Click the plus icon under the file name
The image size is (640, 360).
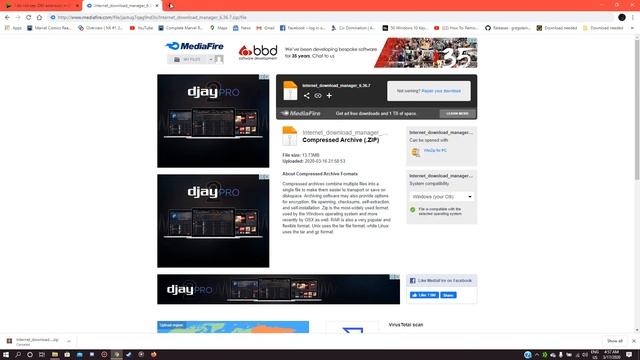[x=329, y=96]
